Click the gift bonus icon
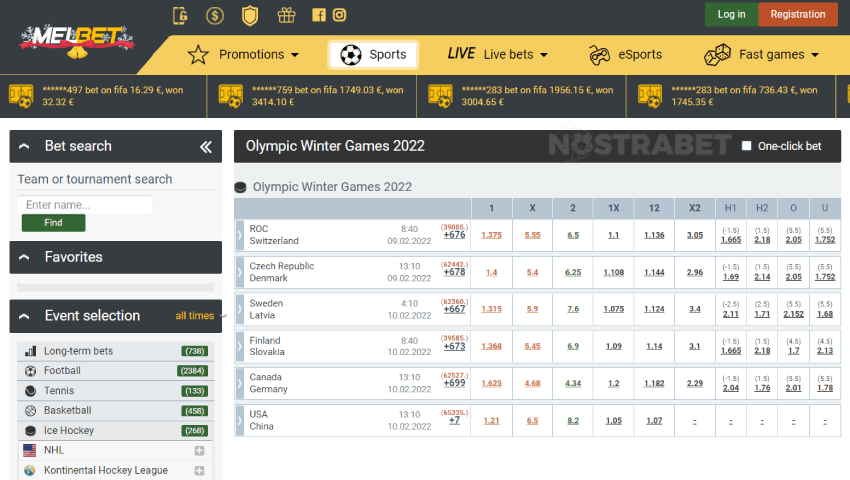This screenshot has height=480, width=850. 286,15
